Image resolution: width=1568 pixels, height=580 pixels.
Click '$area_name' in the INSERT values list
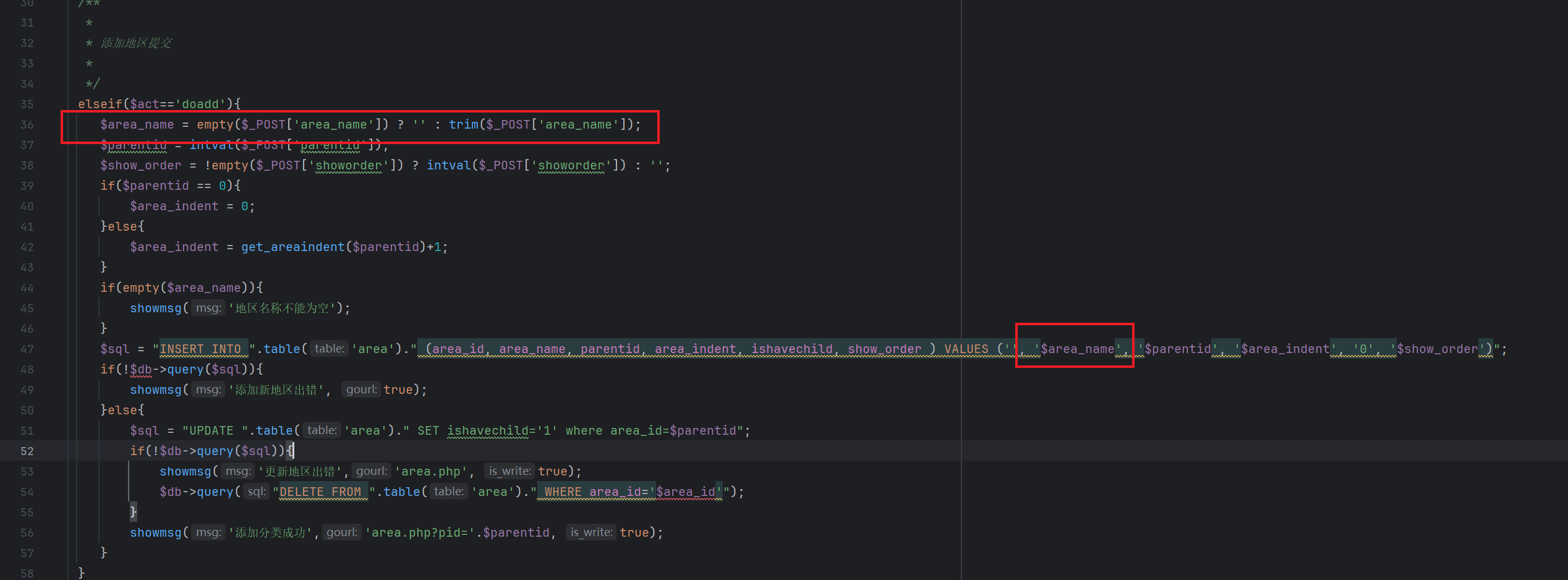click(x=1078, y=349)
